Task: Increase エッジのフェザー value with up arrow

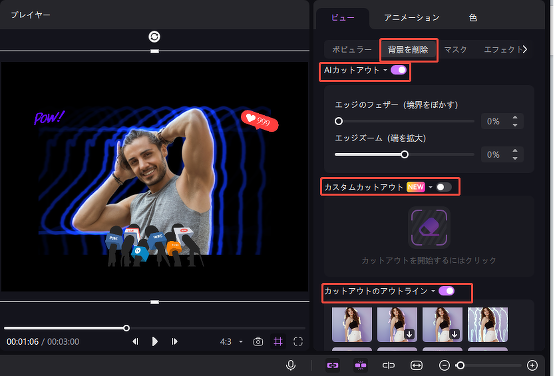Action: point(515,118)
